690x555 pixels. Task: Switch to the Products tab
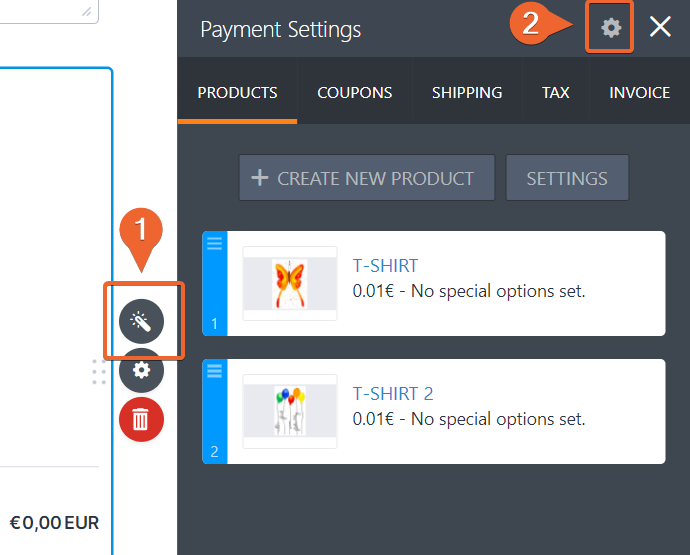237,93
